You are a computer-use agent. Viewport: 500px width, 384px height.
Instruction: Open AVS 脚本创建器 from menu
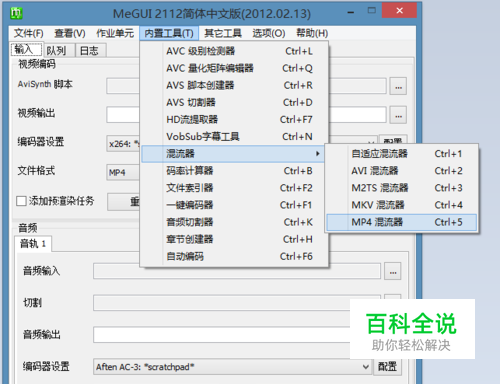[234, 85]
